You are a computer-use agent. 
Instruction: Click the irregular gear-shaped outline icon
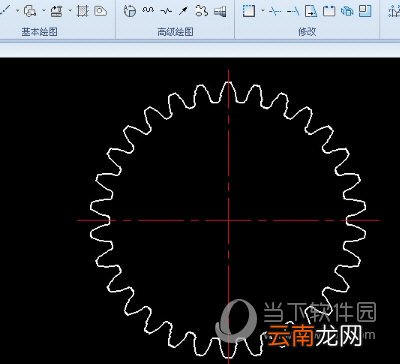click(202, 11)
